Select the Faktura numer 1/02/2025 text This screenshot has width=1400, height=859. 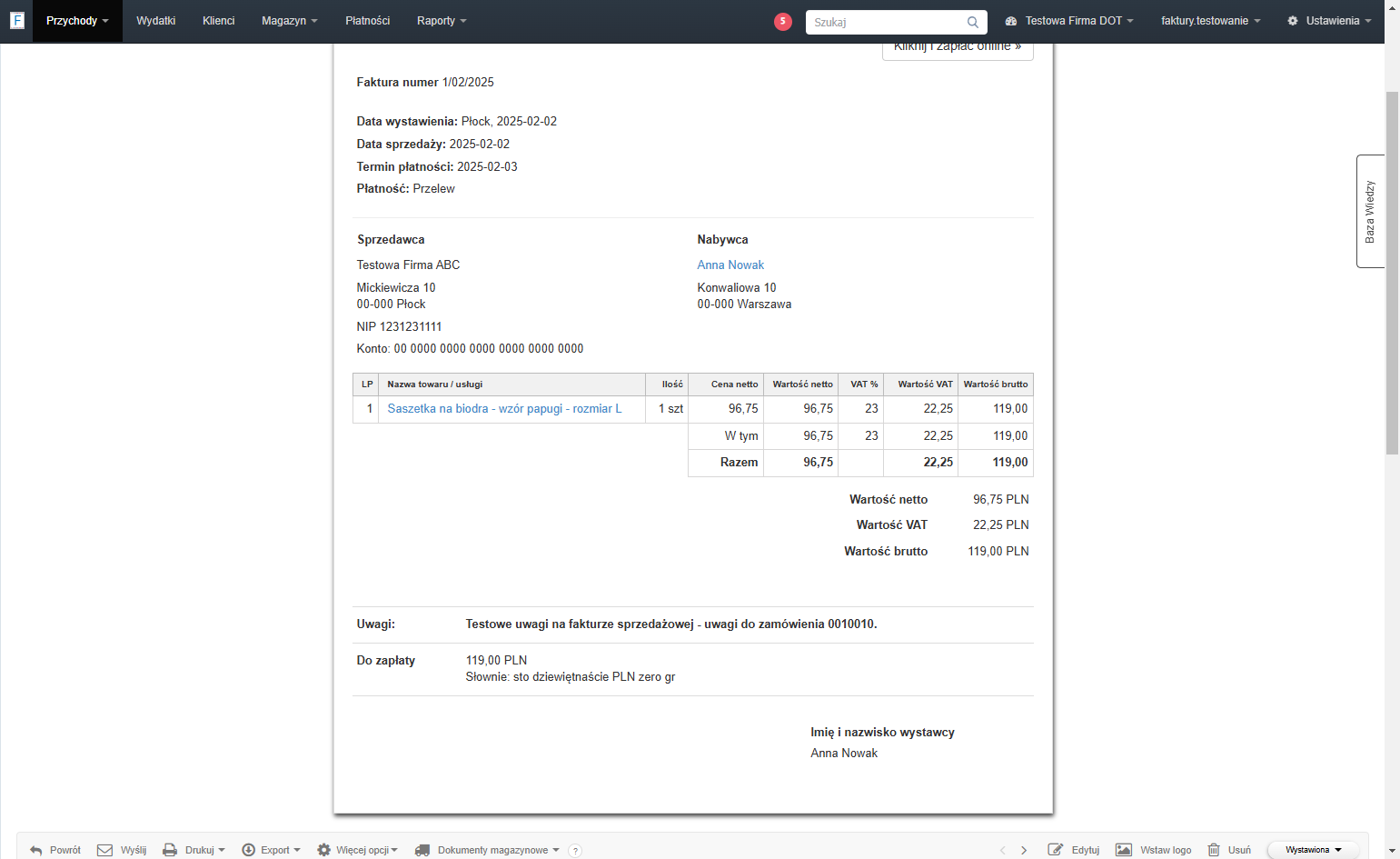425,83
